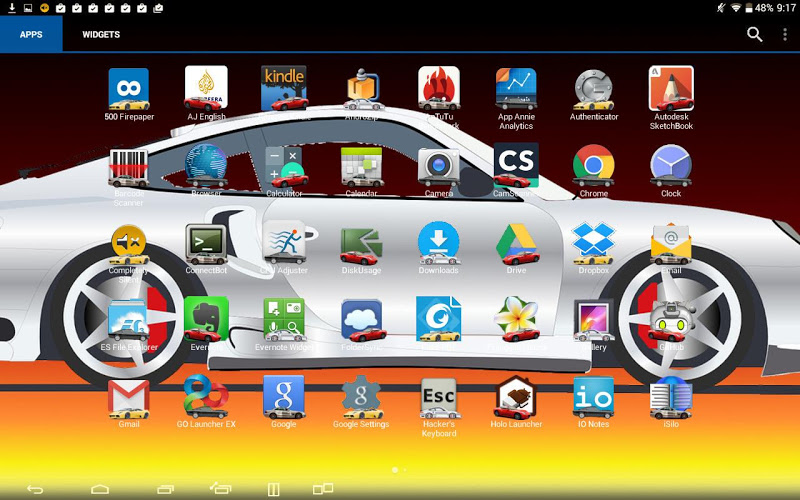Open Holo Launcher
The height and width of the screenshot is (500, 800).
click(x=516, y=397)
